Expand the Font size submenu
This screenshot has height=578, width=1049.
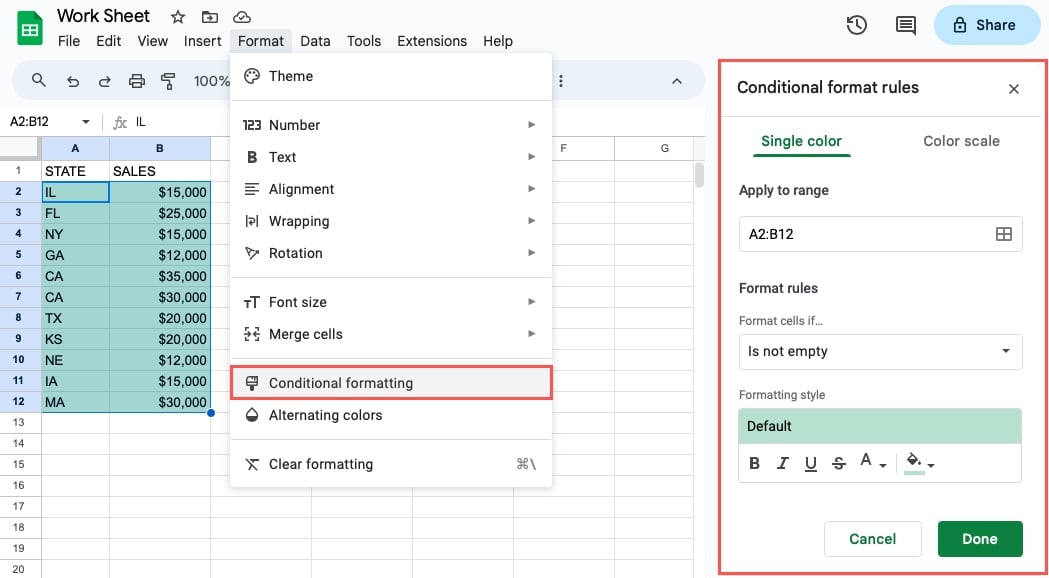coord(391,302)
